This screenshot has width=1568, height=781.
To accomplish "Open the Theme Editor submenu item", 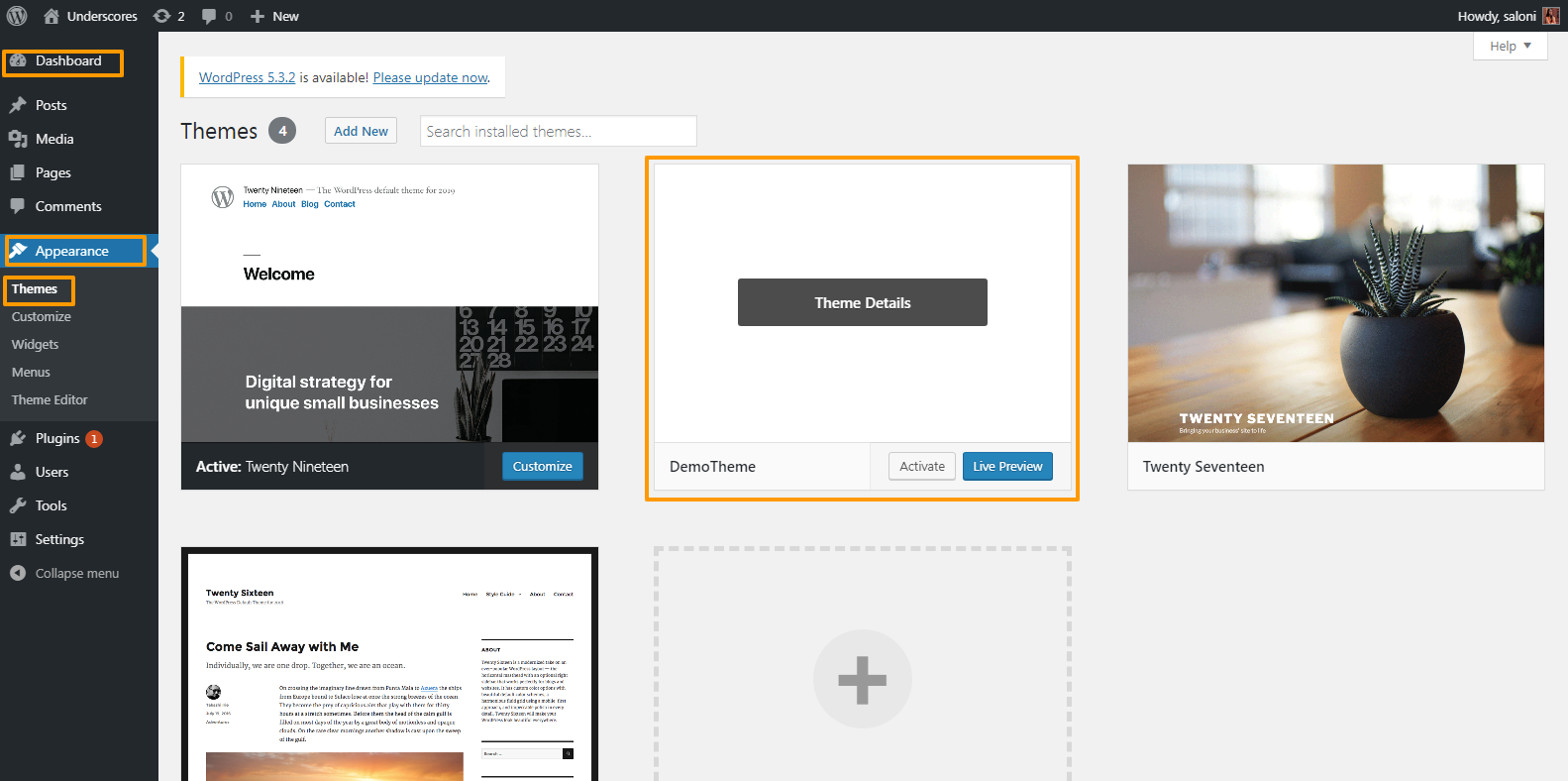I will [x=50, y=399].
